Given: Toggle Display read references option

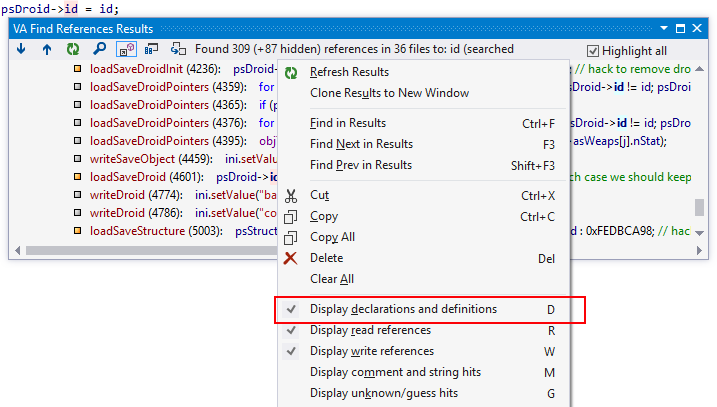Looking at the screenshot, I should click(x=370, y=330).
